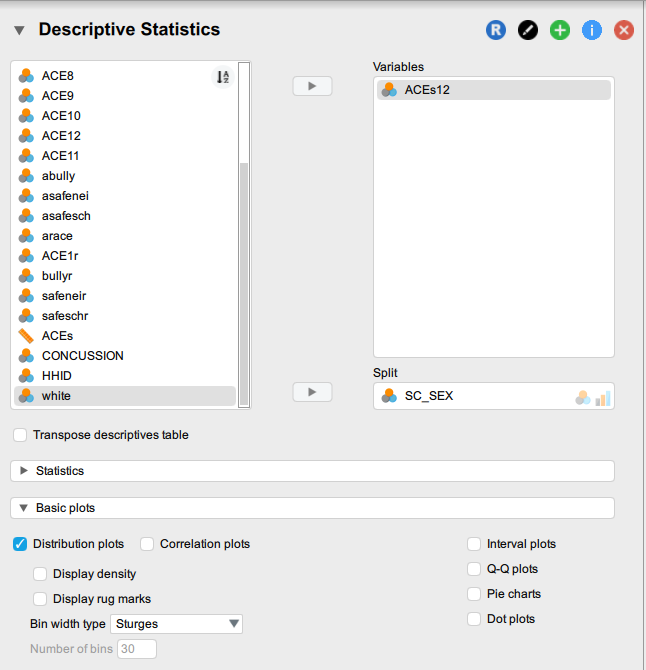Collapse the Descriptive Statistics panel triangle
The width and height of the screenshot is (646, 670).
[x=19, y=30]
